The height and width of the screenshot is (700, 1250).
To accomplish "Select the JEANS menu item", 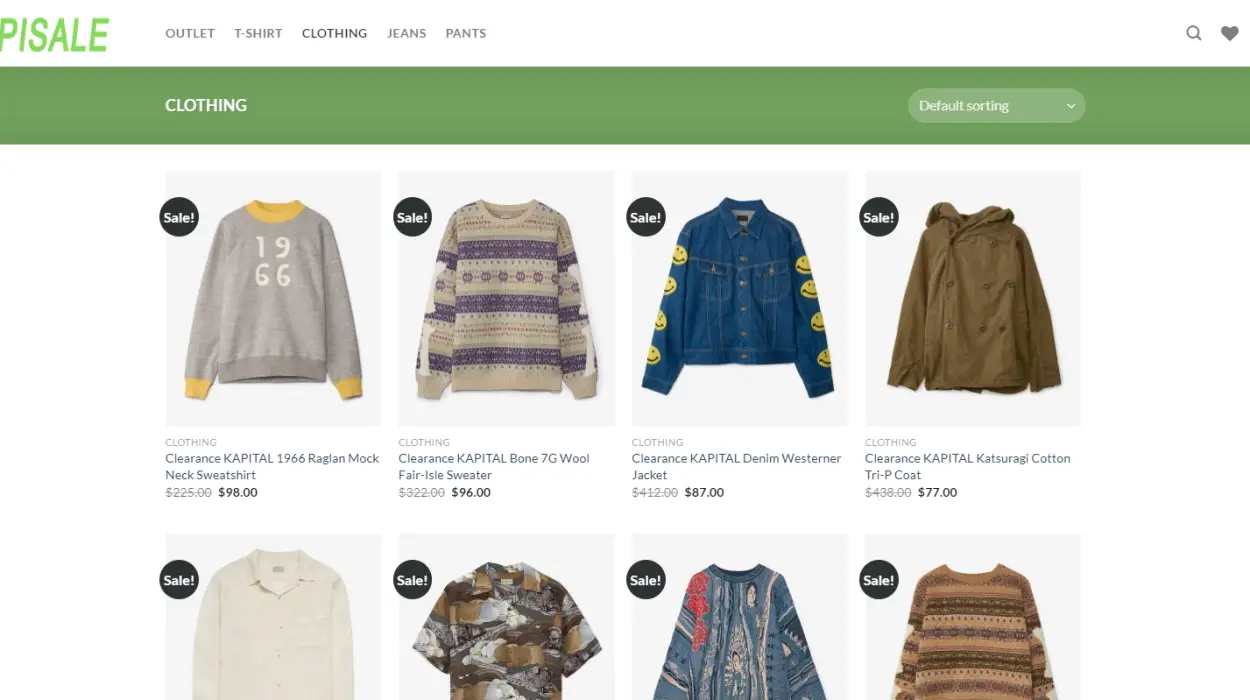I will point(406,33).
